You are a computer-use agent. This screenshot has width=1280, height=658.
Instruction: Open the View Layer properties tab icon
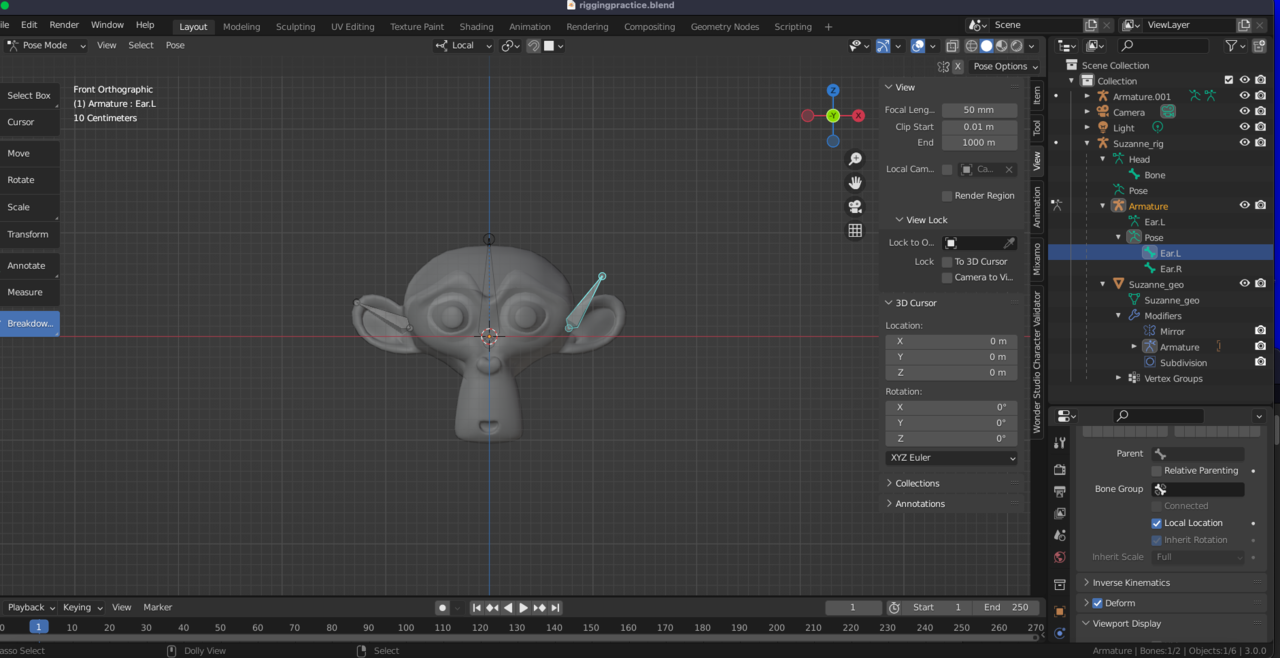1060,513
